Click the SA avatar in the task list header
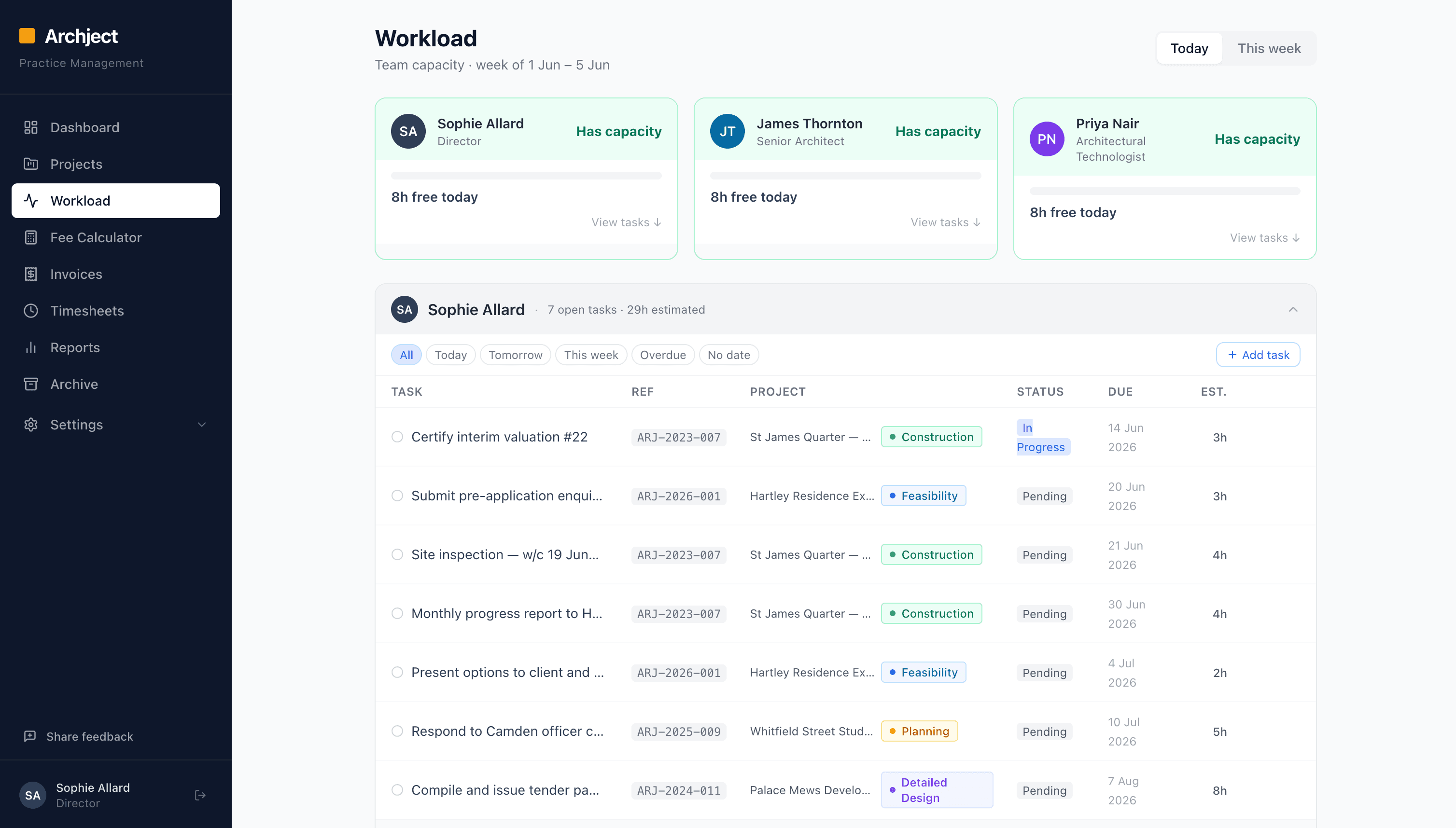Viewport: 1456px width, 828px height. [x=405, y=309]
